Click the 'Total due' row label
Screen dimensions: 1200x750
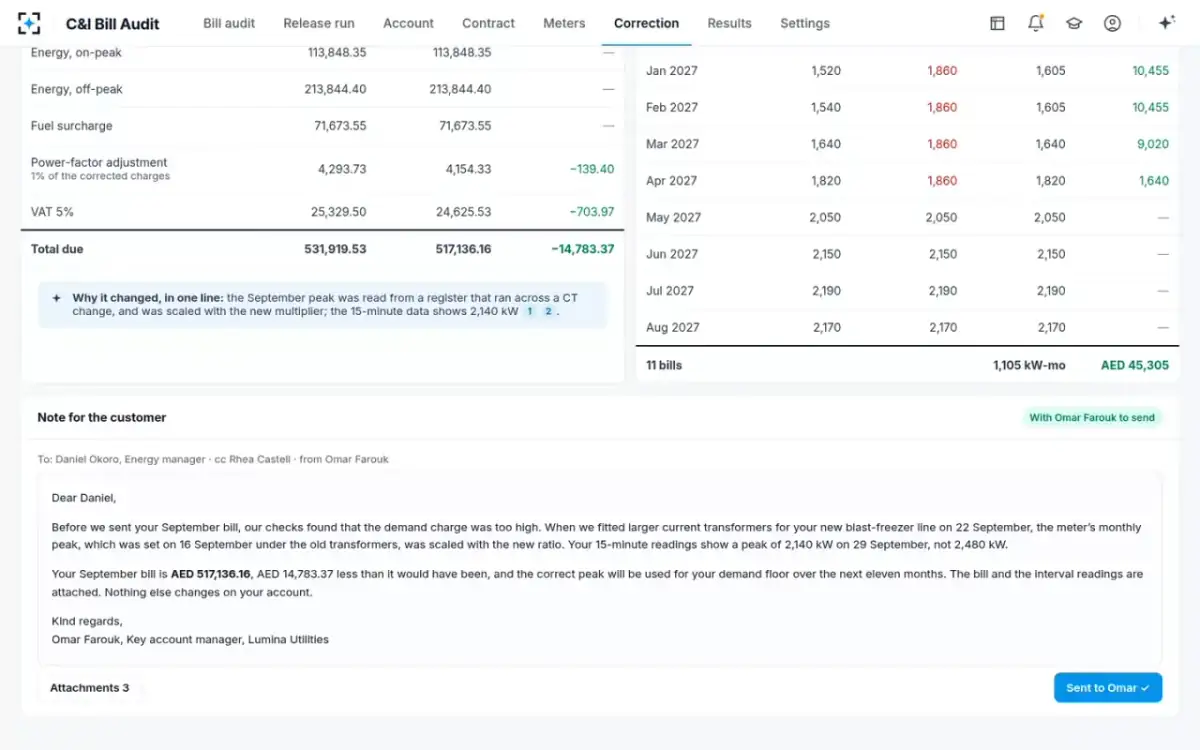pos(57,249)
